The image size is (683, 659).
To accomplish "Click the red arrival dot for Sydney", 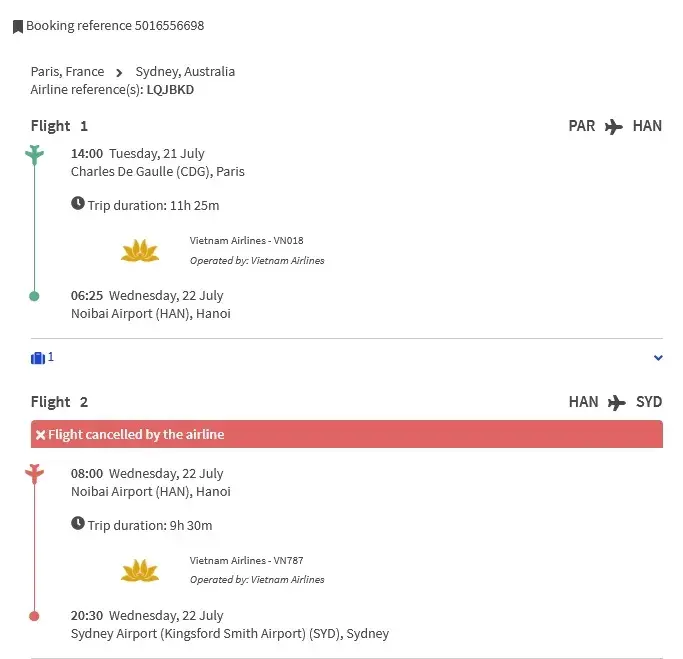I will click(35, 616).
